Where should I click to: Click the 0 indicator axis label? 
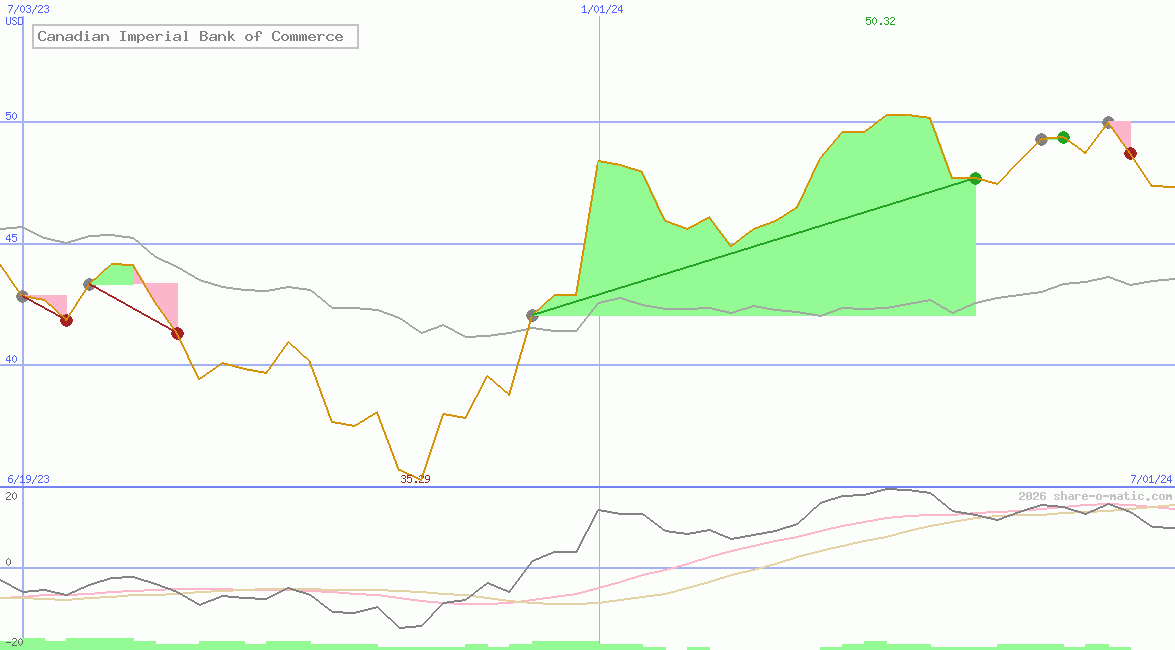(8, 562)
